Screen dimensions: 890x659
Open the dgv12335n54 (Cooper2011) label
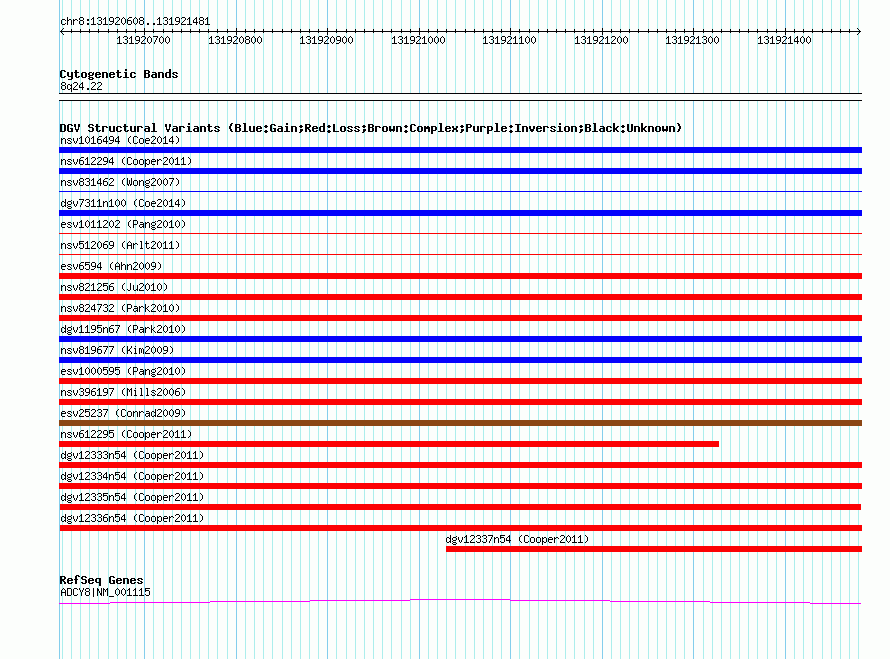132,497
